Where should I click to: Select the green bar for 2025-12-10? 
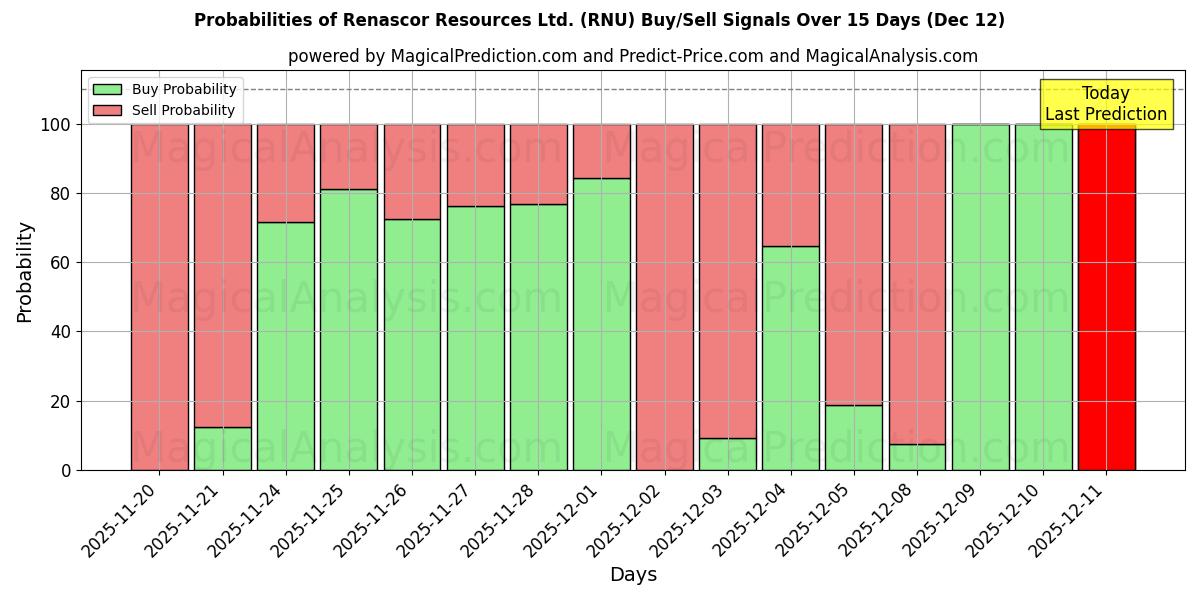[1043, 300]
